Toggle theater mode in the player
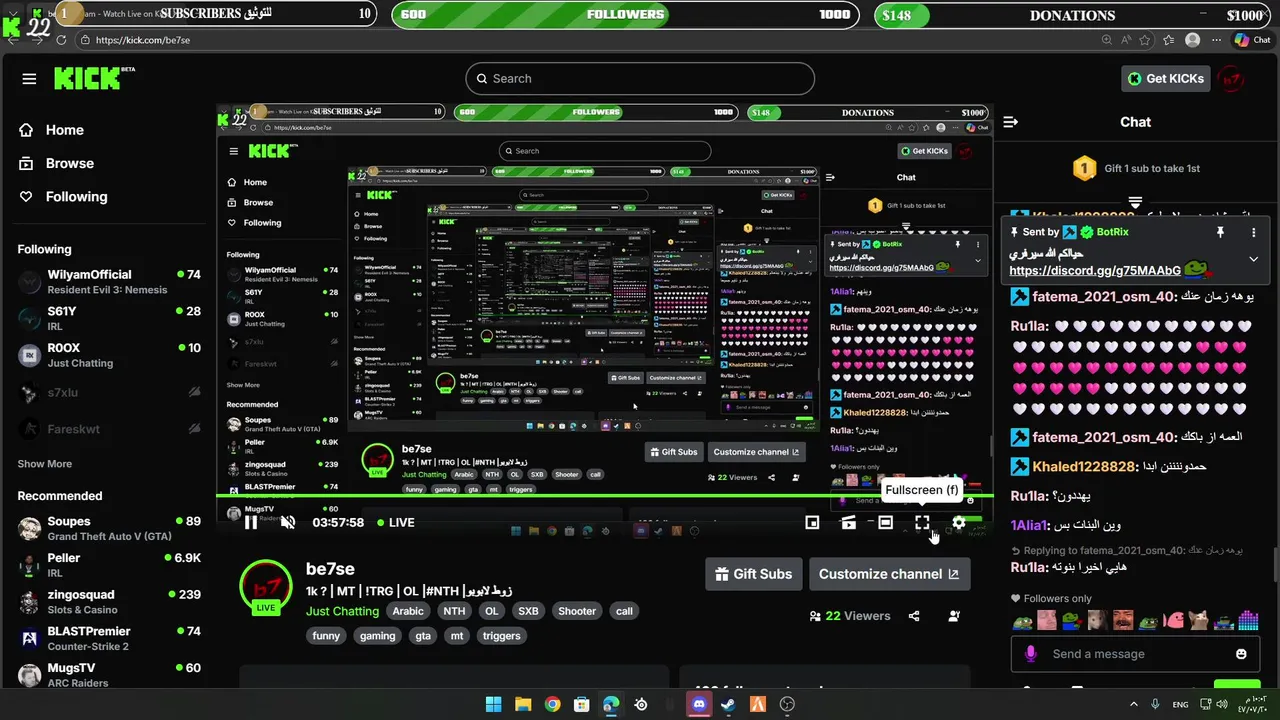Screen dimensions: 1280x720 (x=885, y=522)
